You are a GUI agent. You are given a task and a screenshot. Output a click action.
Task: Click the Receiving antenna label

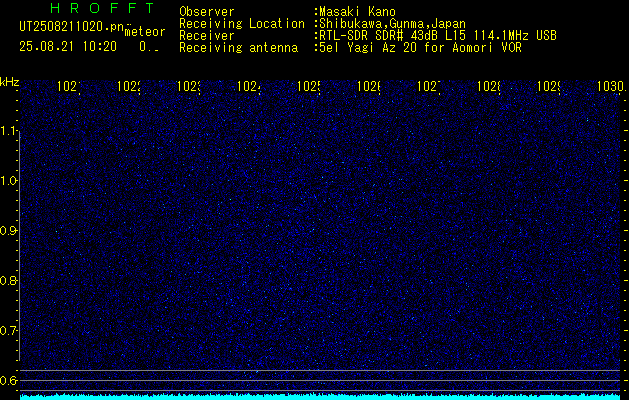238,48
